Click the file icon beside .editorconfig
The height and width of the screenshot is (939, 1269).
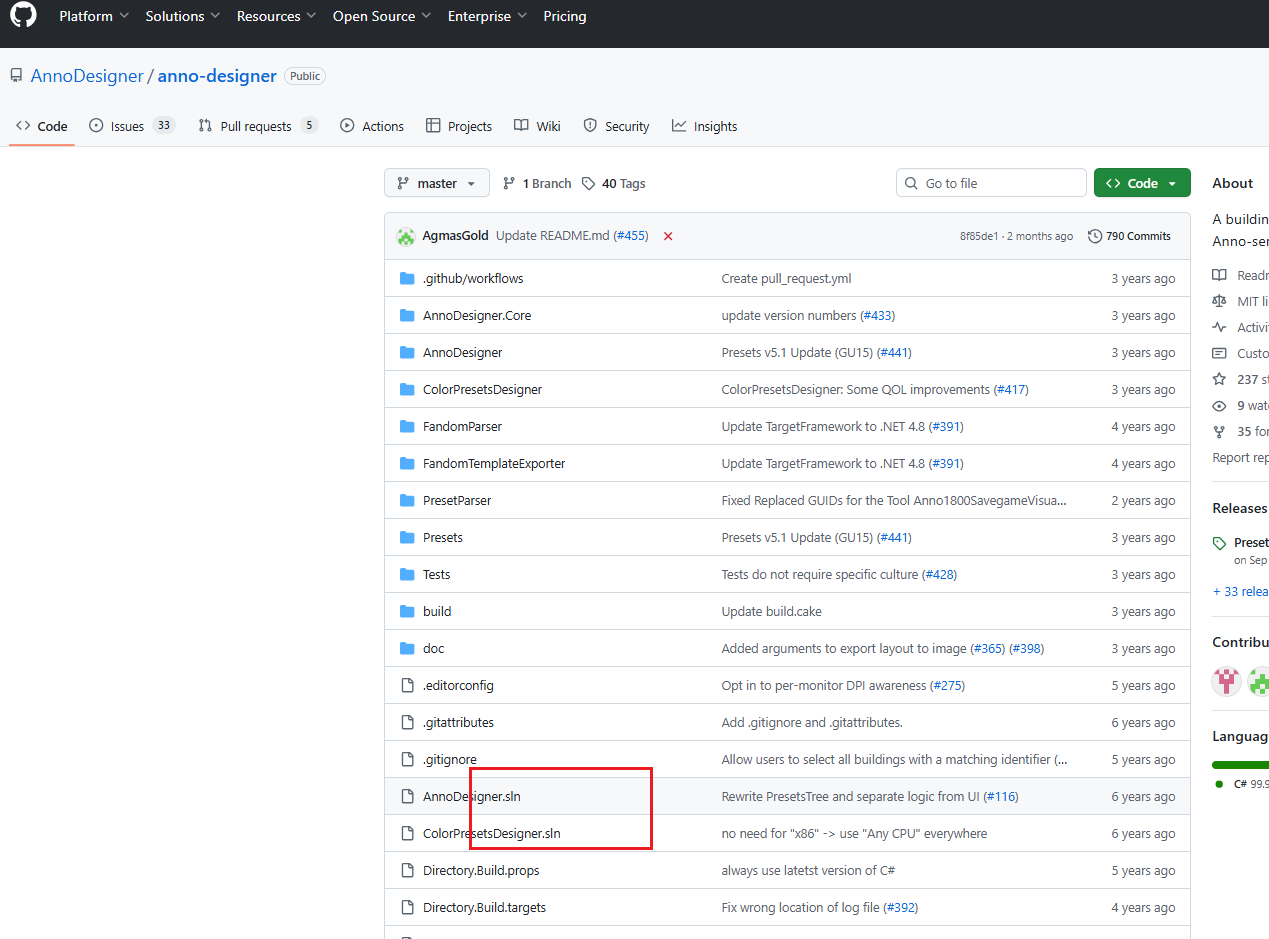coord(407,685)
